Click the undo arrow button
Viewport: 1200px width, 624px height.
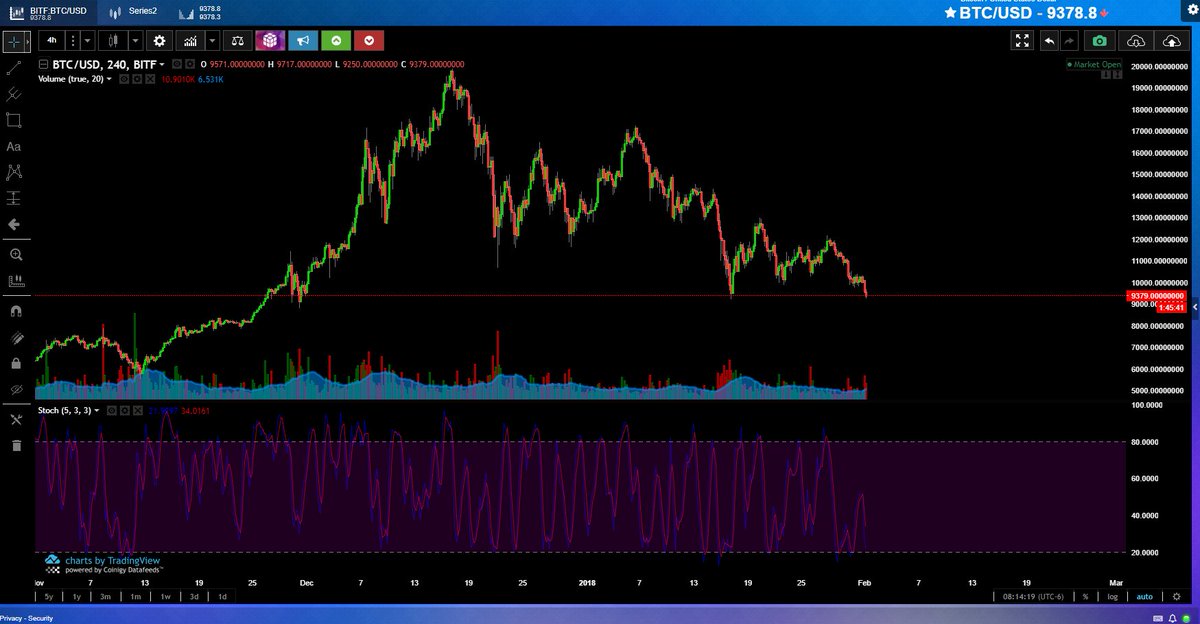[1048, 41]
